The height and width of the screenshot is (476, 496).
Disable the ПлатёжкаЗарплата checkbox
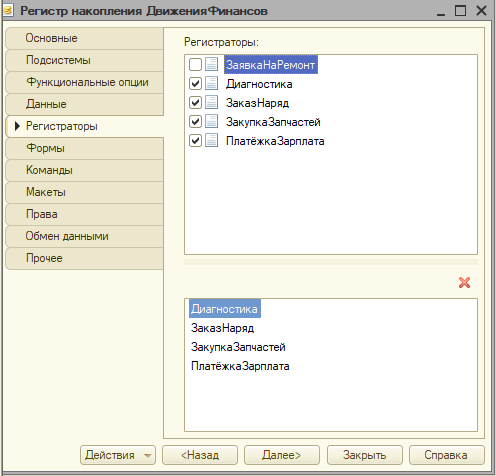tap(195, 140)
